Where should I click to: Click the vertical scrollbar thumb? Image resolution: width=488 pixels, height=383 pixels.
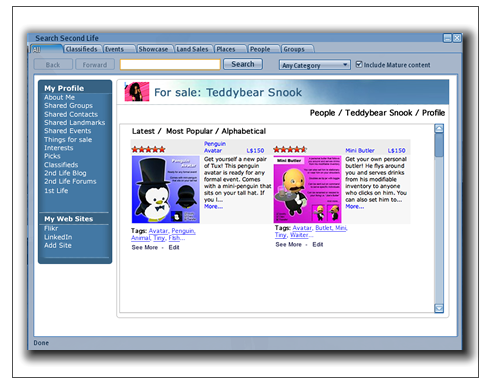439,145
